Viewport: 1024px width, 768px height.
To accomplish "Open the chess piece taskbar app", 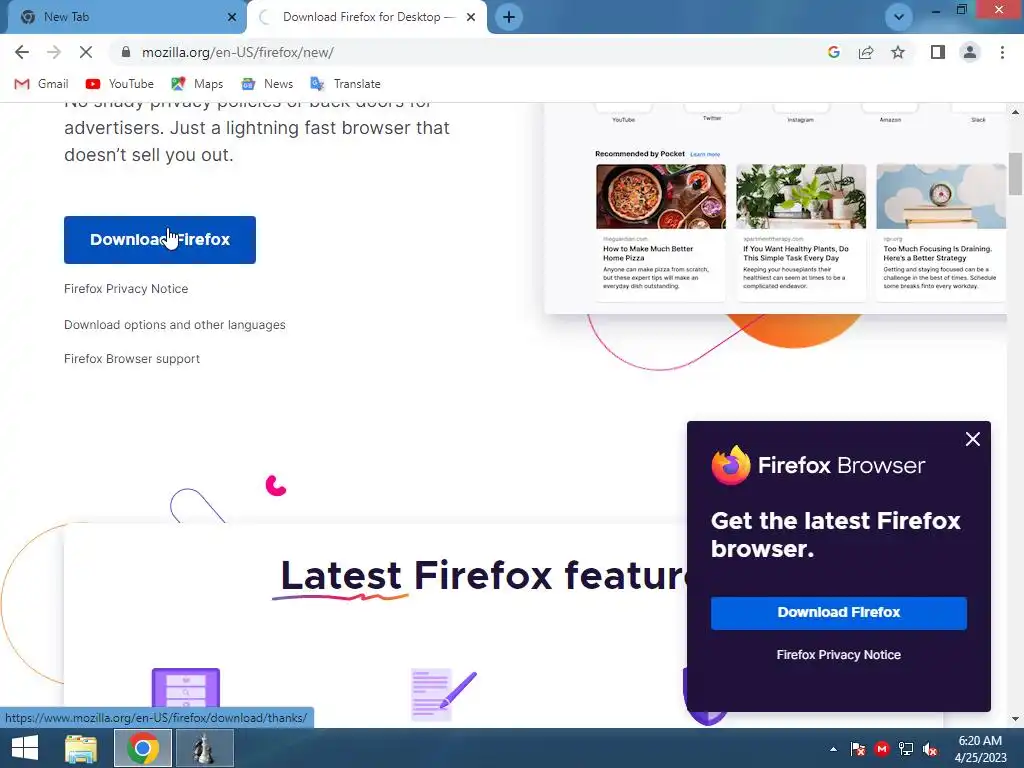I will 204,748.
